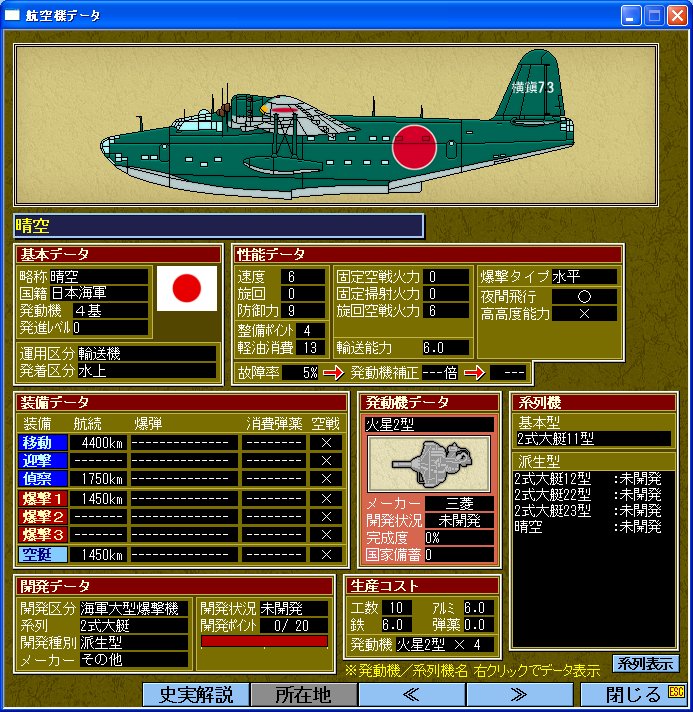Click the 軽油消費 13 value
Screen dimensions: 693x712
tap(311, 348)
